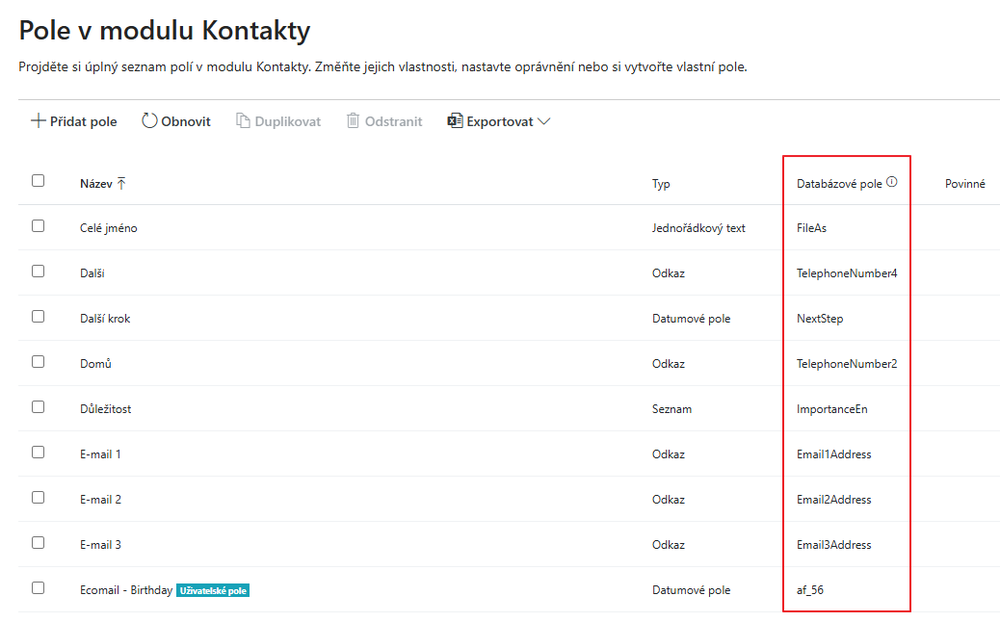Screen dimensions: 1000x622
Task: Tick the Domů row checkbox
Action: coord(38,362)
